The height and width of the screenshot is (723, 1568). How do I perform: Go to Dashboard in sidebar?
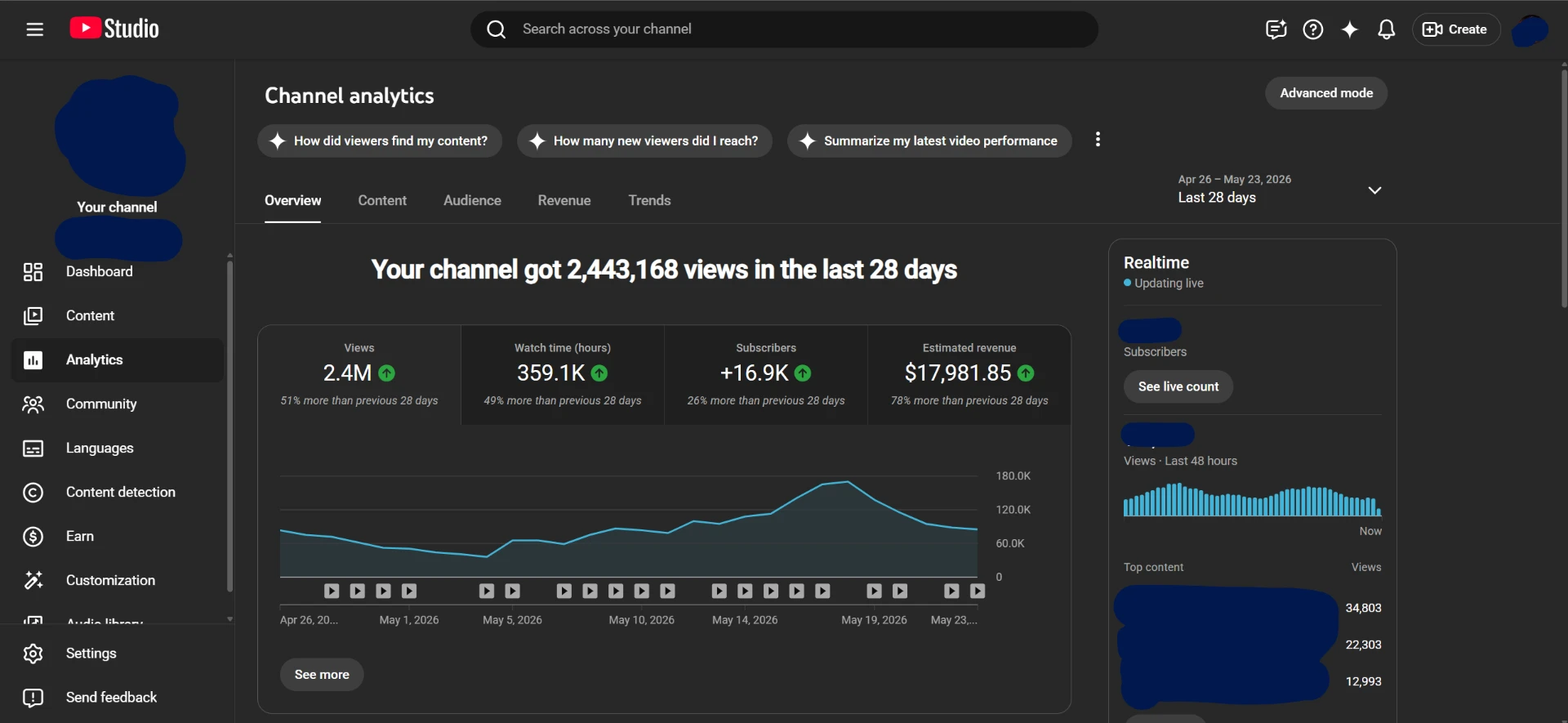[118, 271]
